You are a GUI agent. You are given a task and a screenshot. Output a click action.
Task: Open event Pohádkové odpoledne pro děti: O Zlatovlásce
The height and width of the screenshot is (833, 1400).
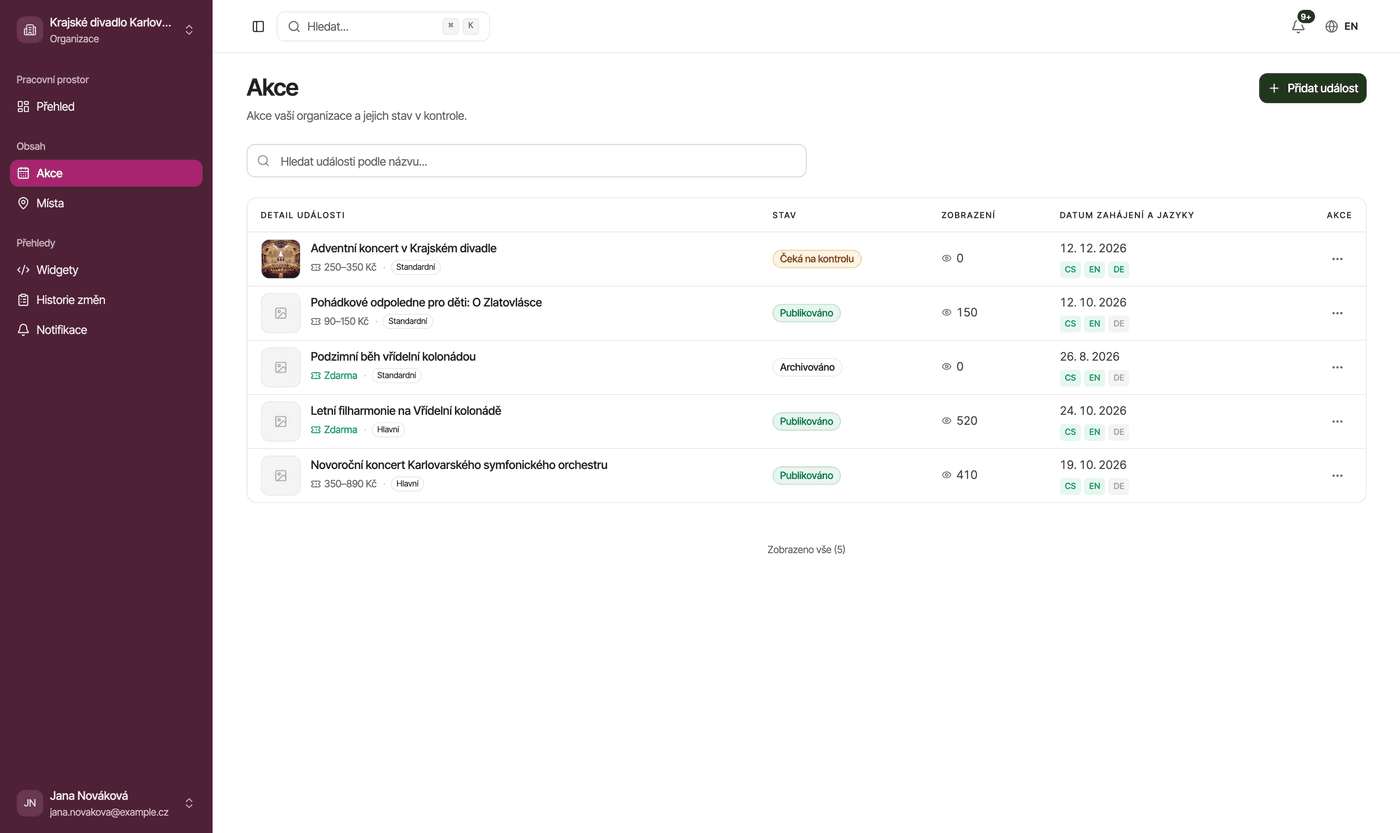[426, 302]
